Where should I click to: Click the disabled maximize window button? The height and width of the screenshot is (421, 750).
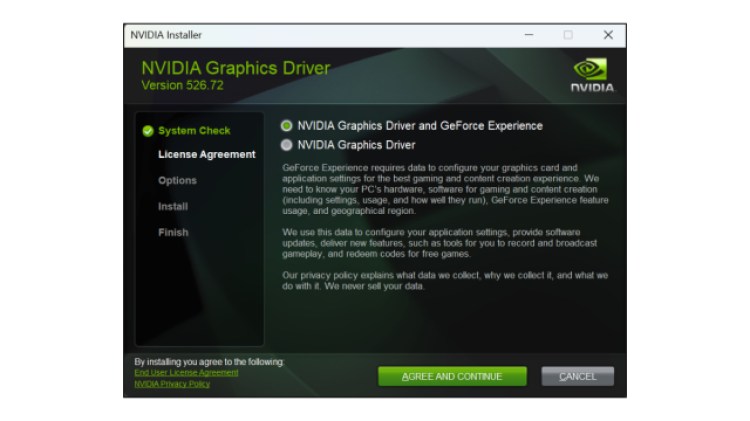point(568,35)
